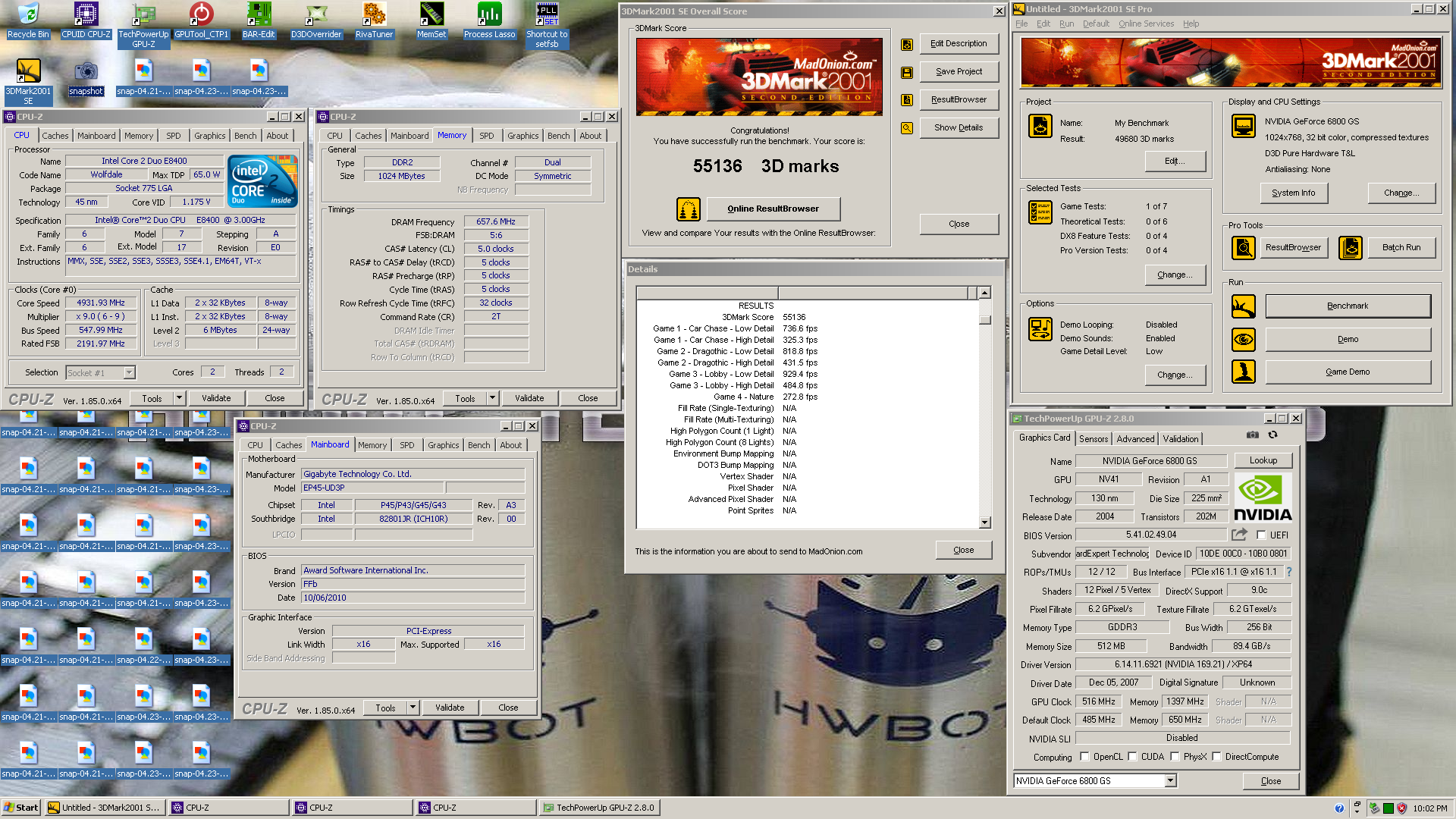Open the Caches tab in first CPU-Z window
This screenshot has height=819, width=1456.
[55, 136]
